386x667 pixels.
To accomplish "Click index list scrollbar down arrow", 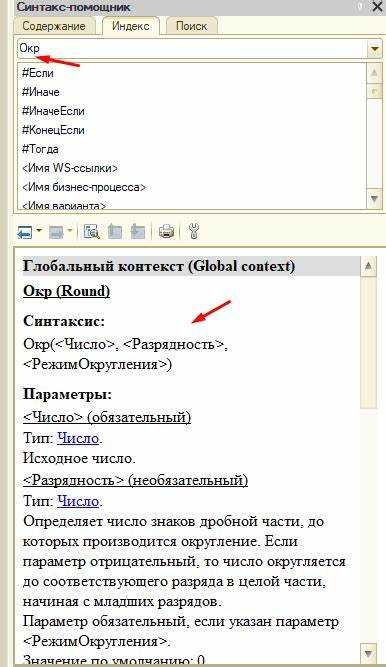I will click(374, 198).
